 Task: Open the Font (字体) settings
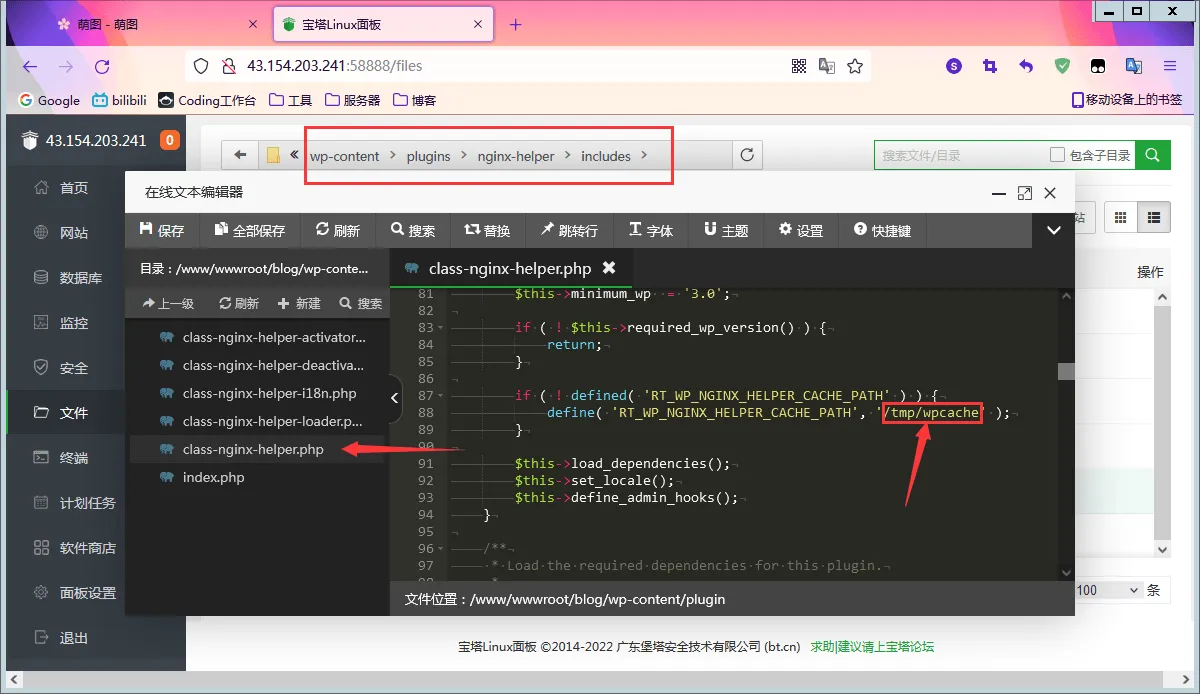pos(651,230)
